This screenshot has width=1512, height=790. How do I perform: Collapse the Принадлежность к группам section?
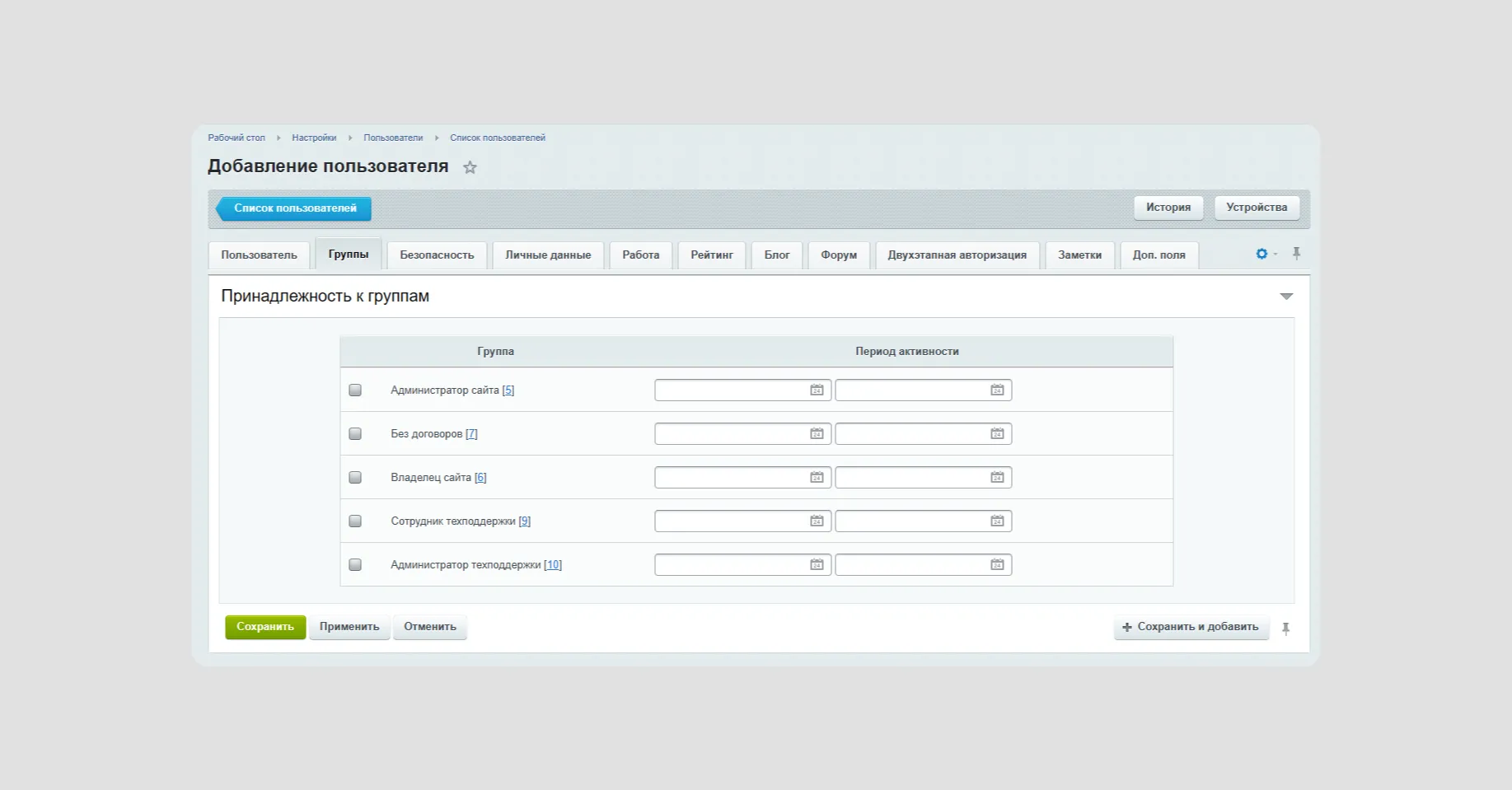click(1285, 297)
